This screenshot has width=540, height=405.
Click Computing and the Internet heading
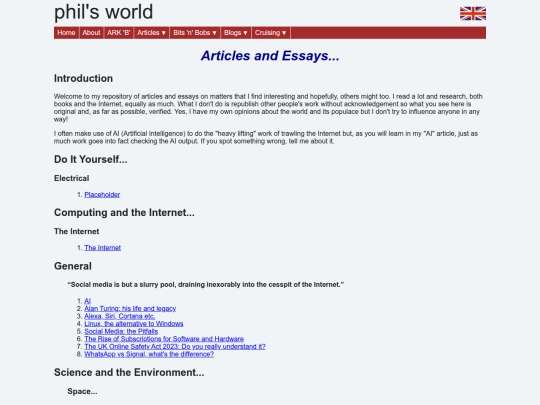124,212
